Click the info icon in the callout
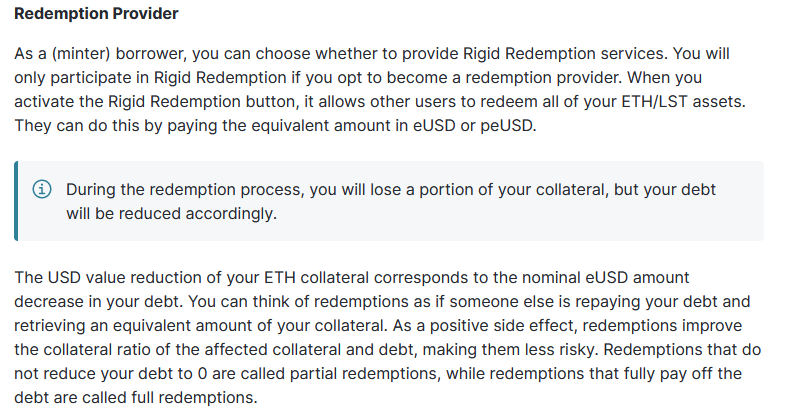The height and width of the screenshot is (416, 785). (42, 190)
